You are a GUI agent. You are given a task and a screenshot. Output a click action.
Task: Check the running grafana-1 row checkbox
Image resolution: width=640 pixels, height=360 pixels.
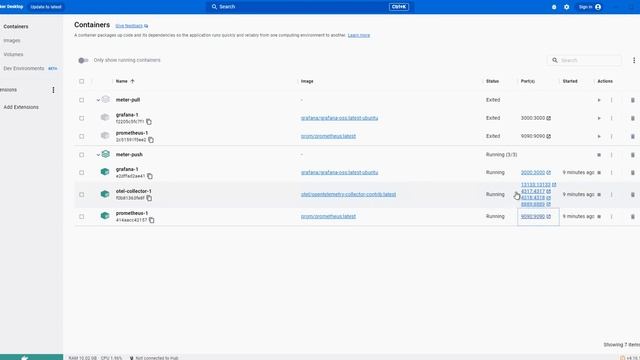[x=82, y=173]
